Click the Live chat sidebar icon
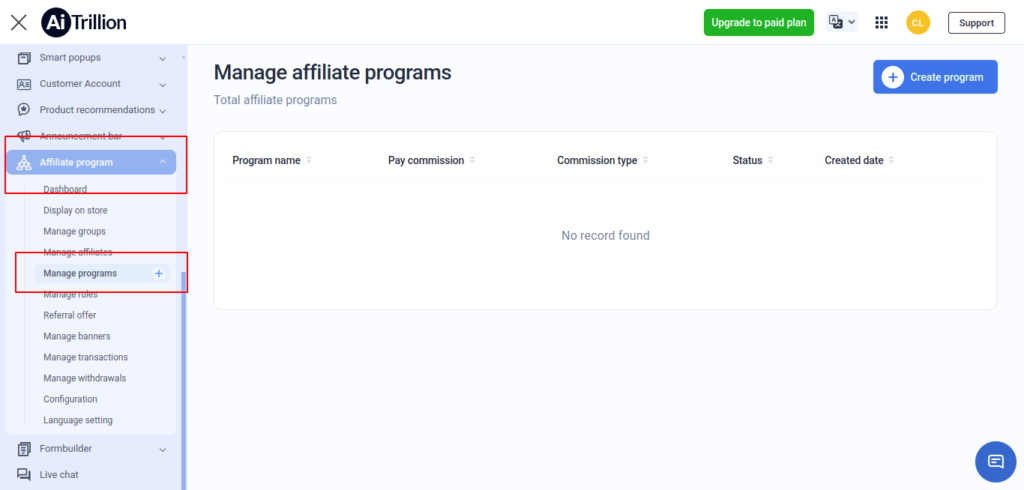1024x490 pixels. 24,475
